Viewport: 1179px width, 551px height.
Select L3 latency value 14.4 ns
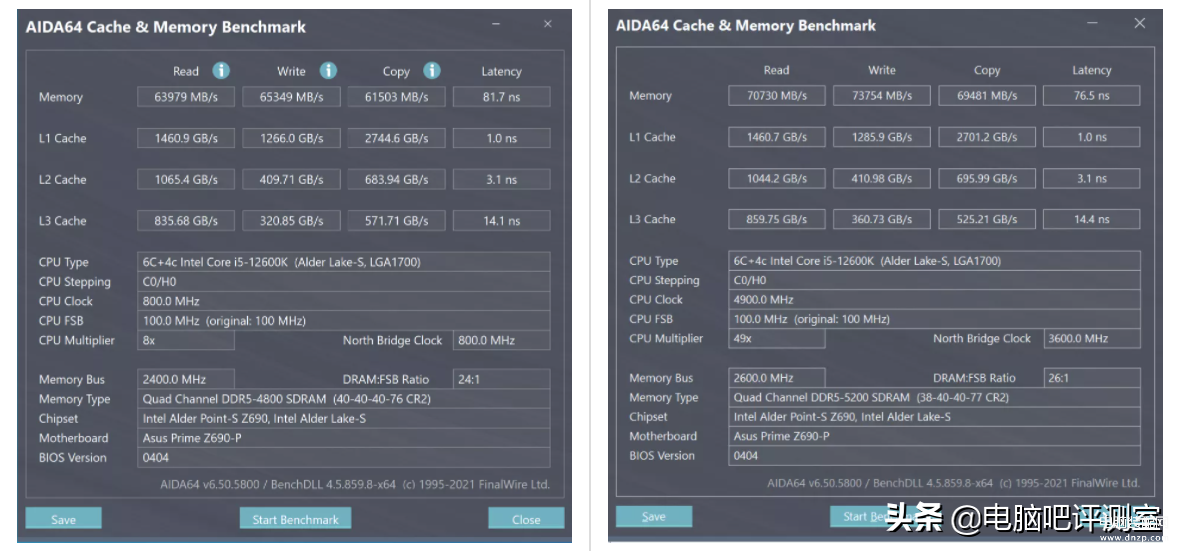point(1092,219)
